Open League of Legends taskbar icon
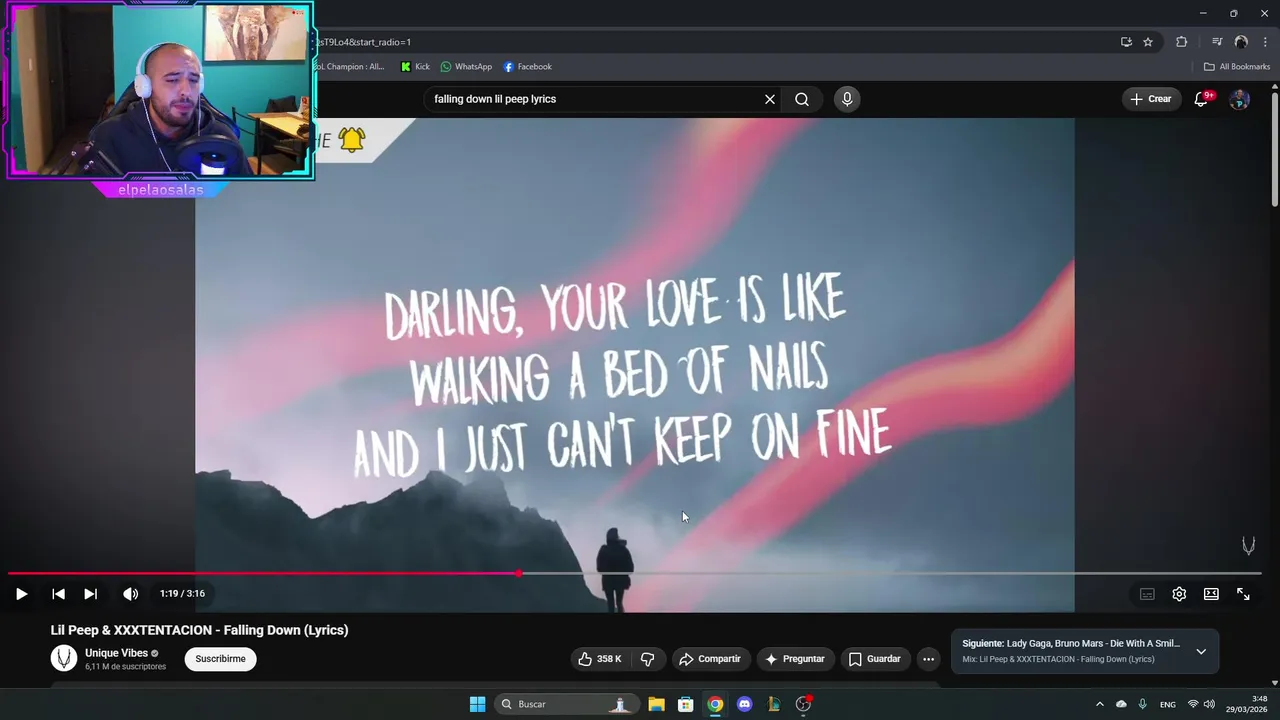Image resolution: width=1280 pixels, height=720 pixels. [x=774, y=704]
